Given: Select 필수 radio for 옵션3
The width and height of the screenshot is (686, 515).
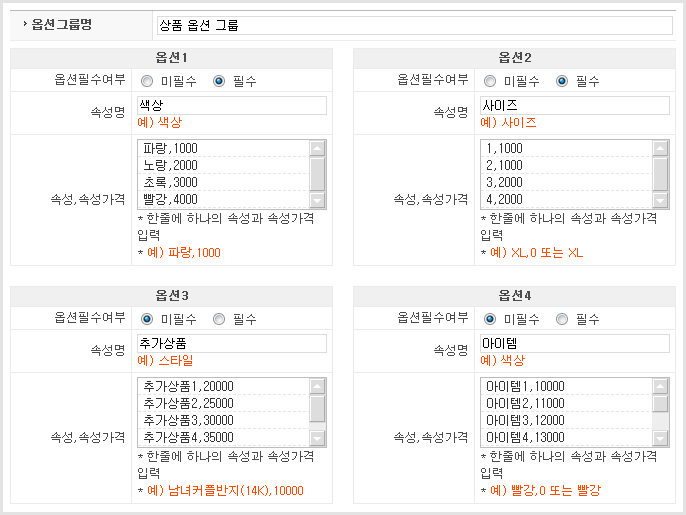Looking at the screenshot, I should point(219,319).
